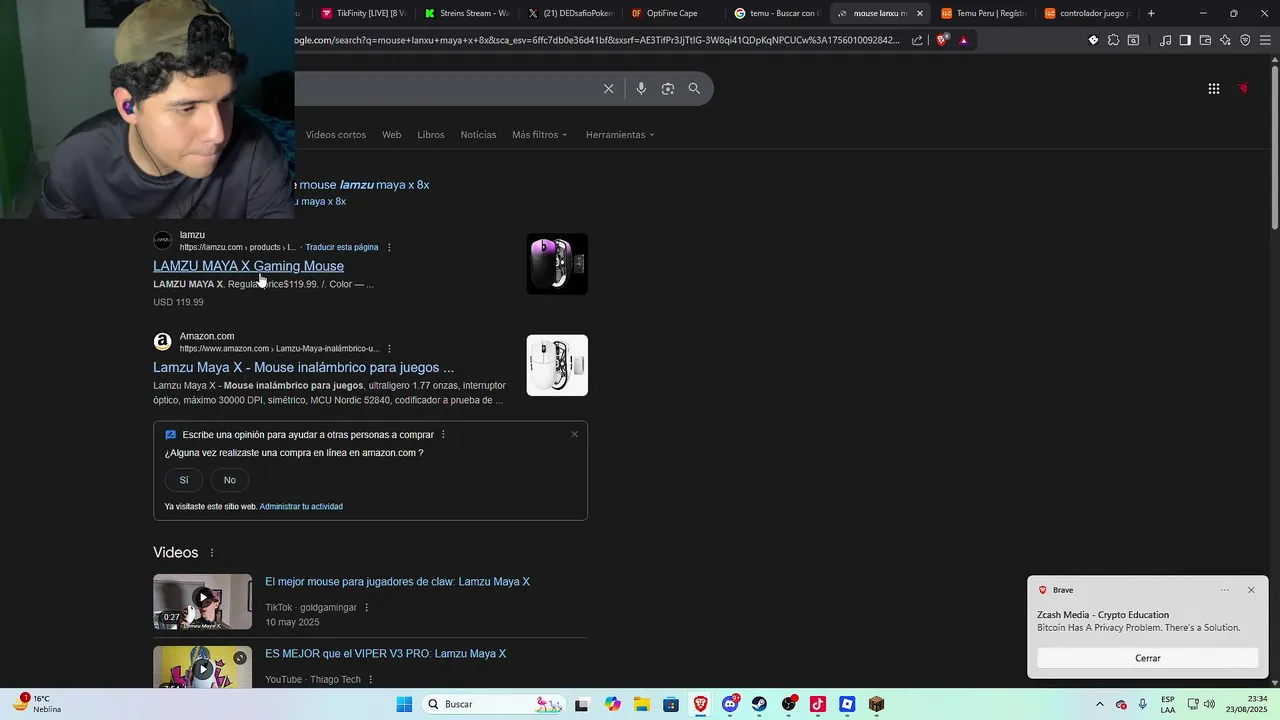Select the 'Libros' search filter
This screenshot has width=1280, height=720.
[431, 135]
